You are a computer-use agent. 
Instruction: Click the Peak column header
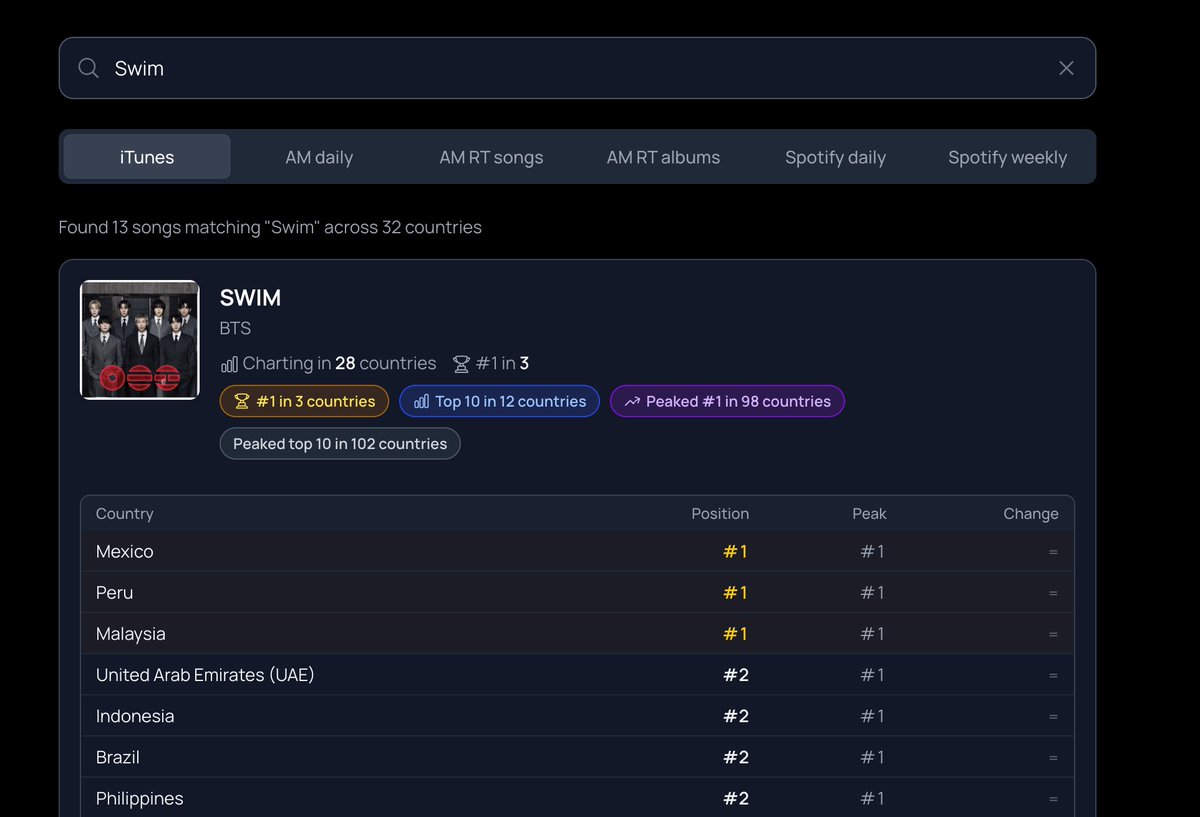pyautogui.click(x=869, y=514)
